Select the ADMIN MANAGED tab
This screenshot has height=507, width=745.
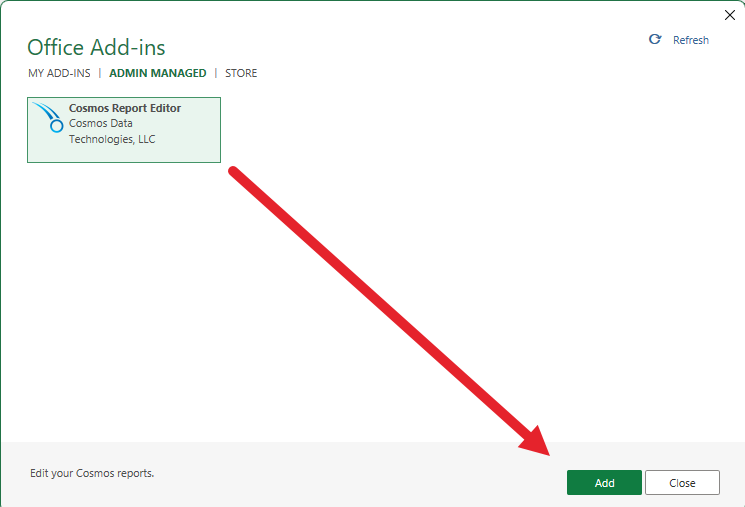pyautogui.click(x=158, y=73)
